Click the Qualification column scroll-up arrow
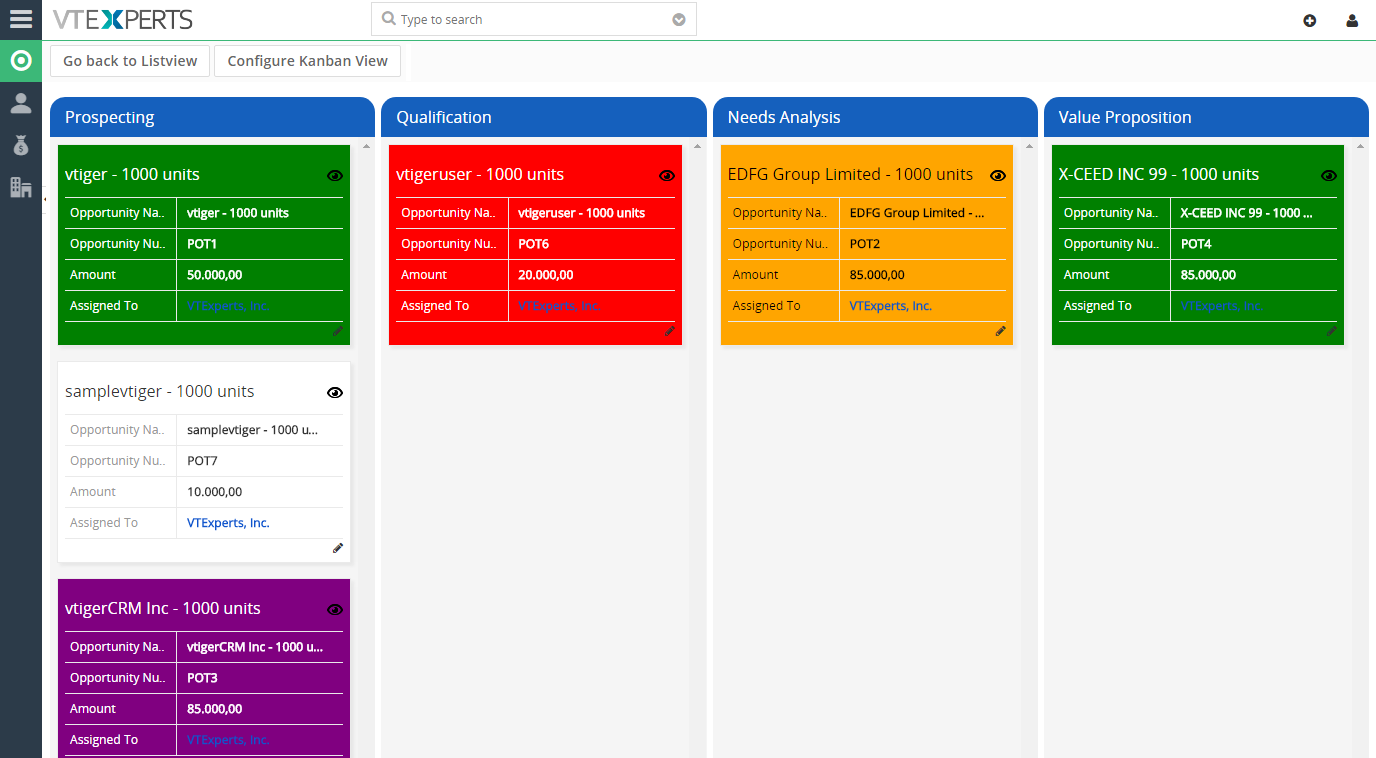This screenshot has width=1376, height=758. [698, 147]
